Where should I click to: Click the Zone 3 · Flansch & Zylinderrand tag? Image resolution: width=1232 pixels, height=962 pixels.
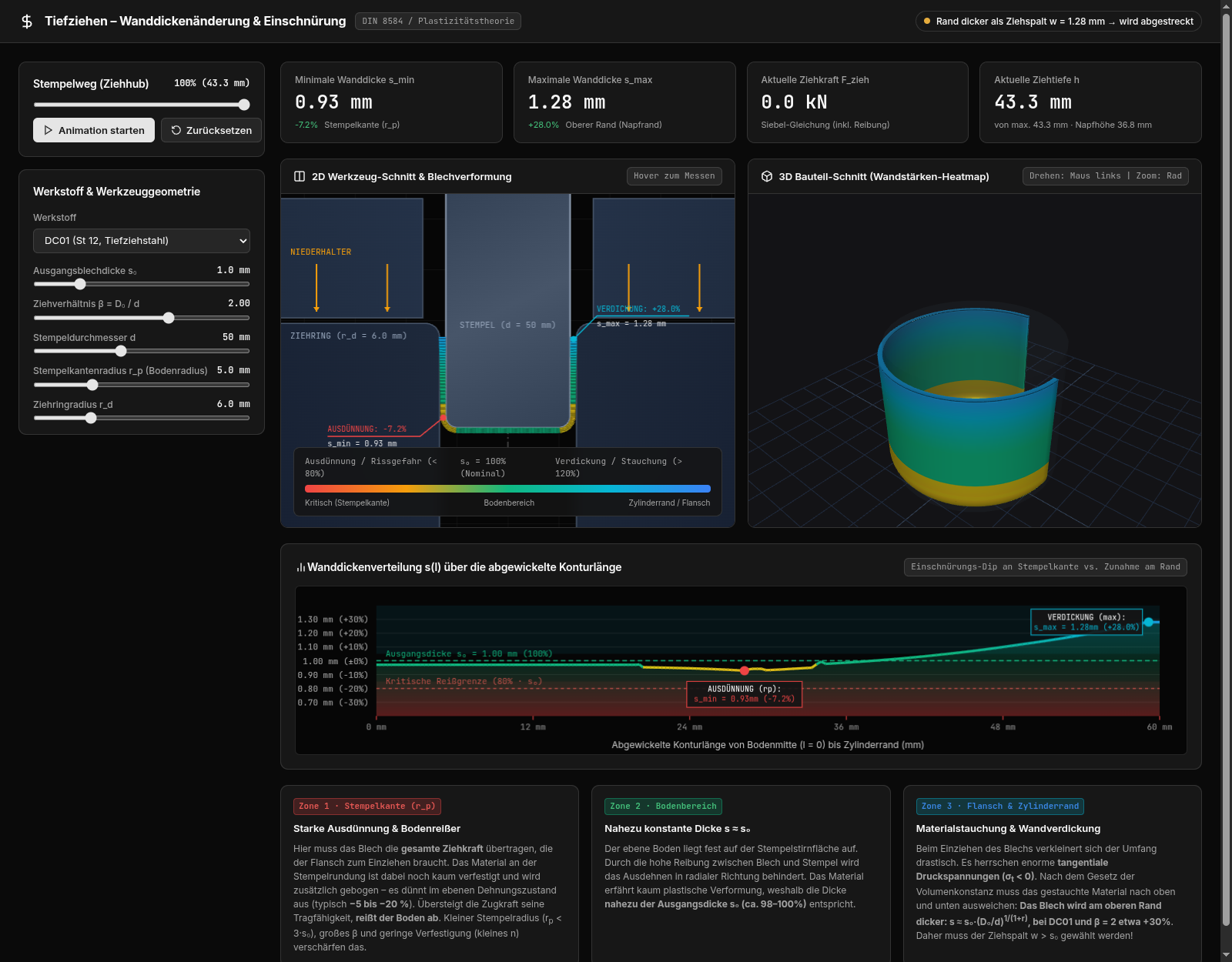1000,807
